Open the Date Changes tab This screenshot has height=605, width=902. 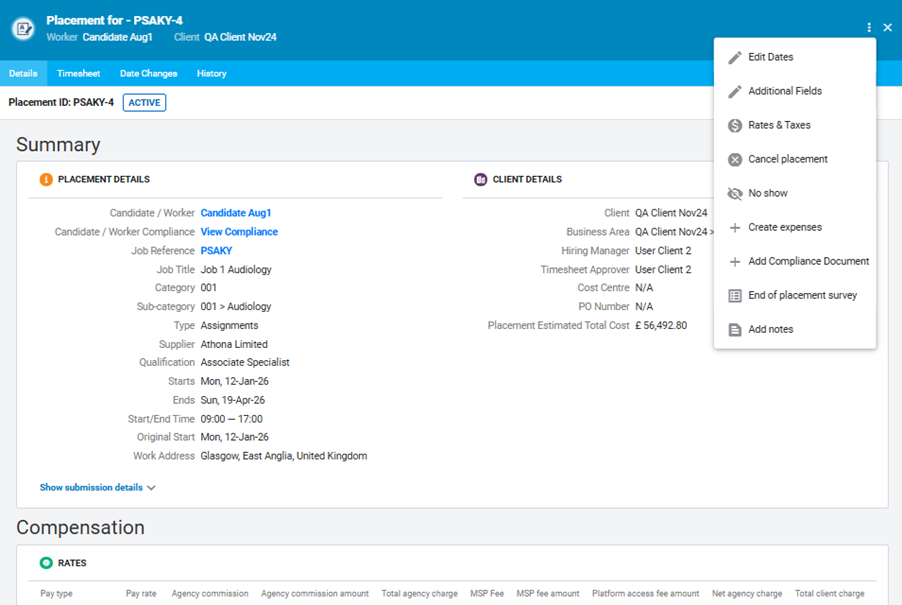pyautogui.click(x=148, y=74)
